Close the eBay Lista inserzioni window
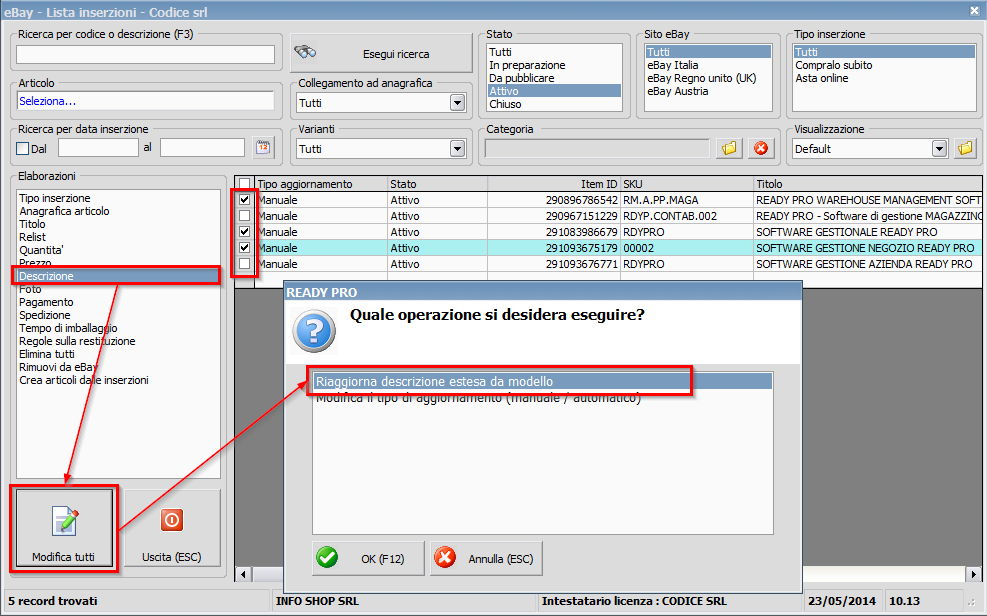 (x=974, y=10)
